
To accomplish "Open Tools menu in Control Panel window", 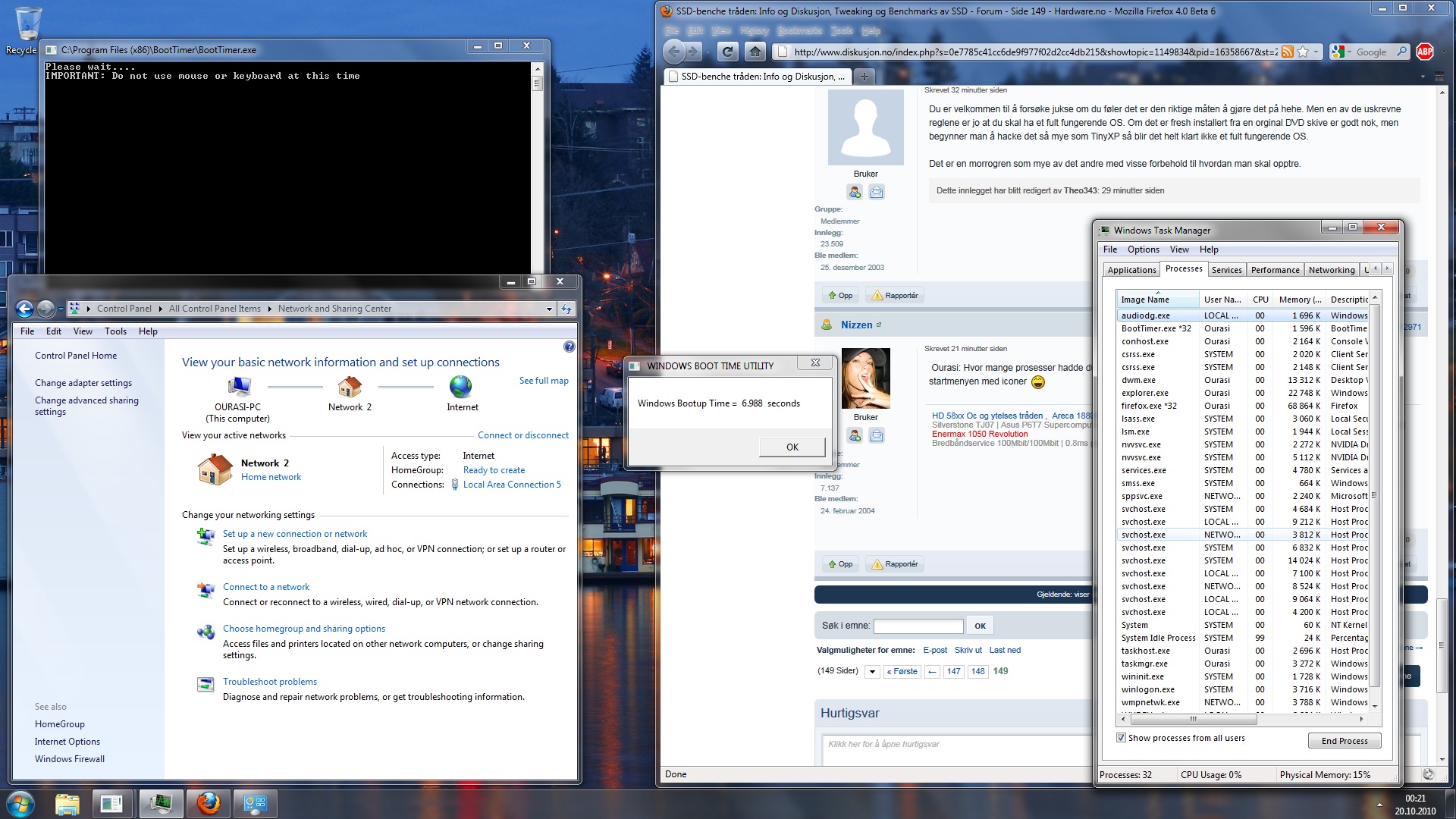I will coord(115,331).
